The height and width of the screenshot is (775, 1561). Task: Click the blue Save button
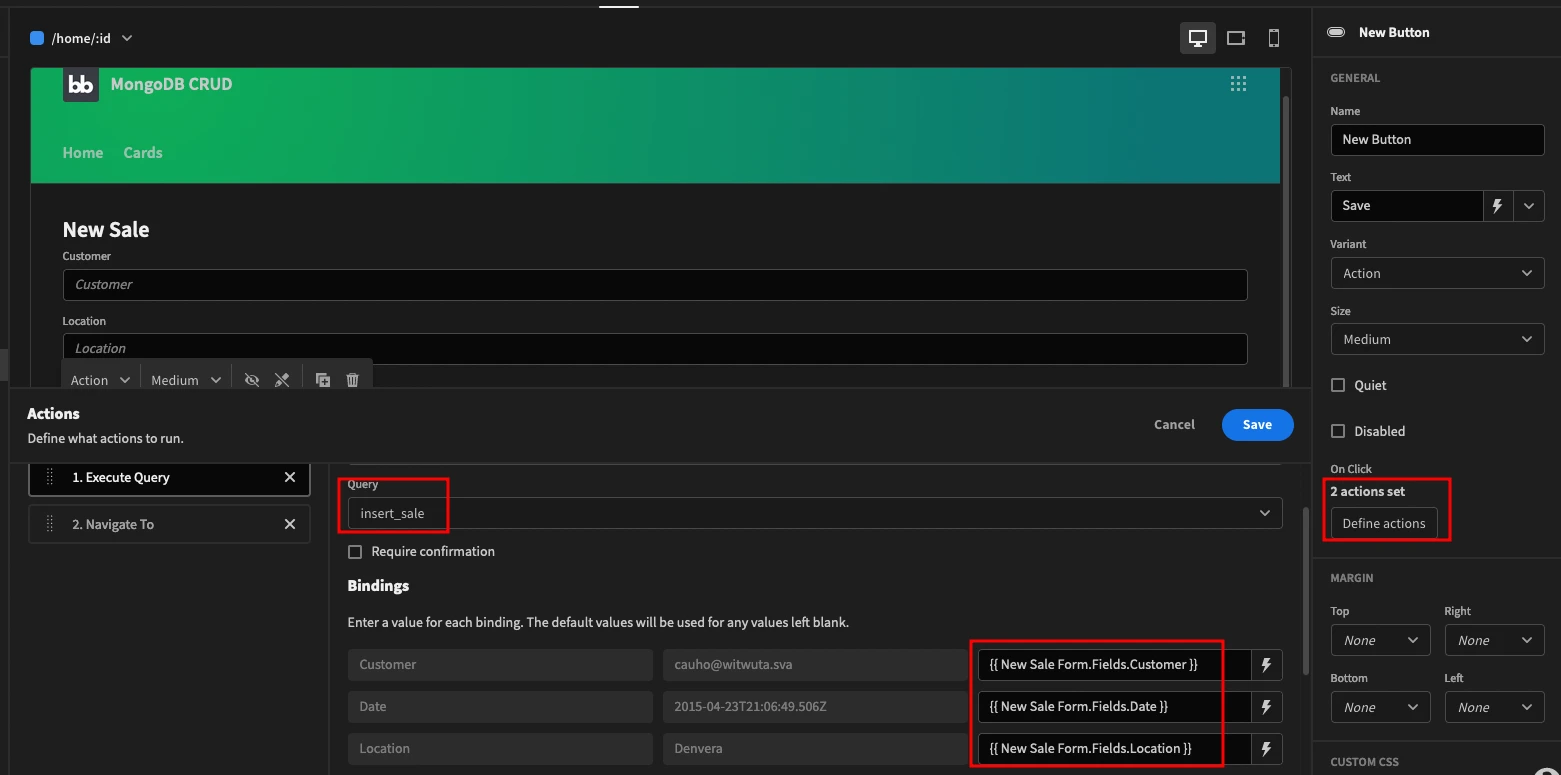pyautogui.click(x=1257, y=424)
